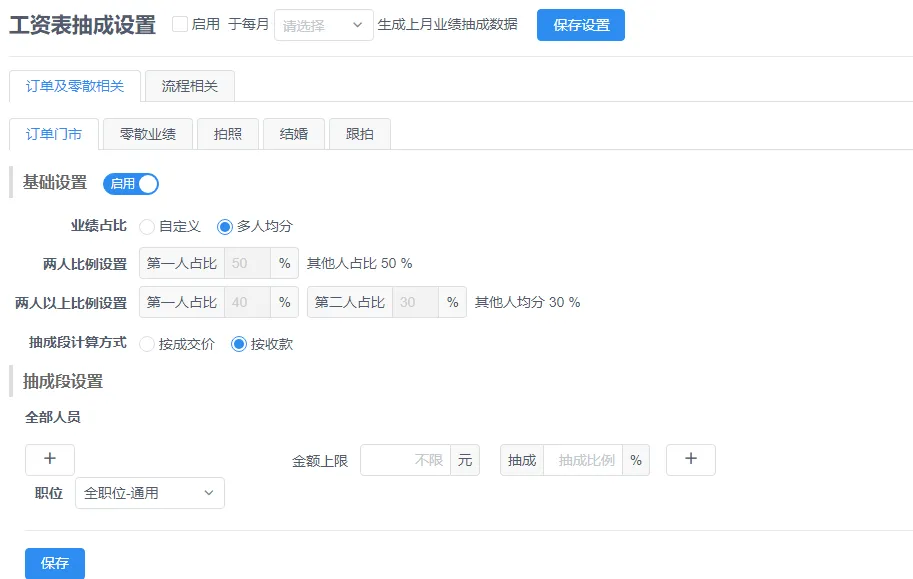The height and width of the screenshot is (579, 913).
Task: Select the 自定义 radio for 业绩占比
Action: 147,227
